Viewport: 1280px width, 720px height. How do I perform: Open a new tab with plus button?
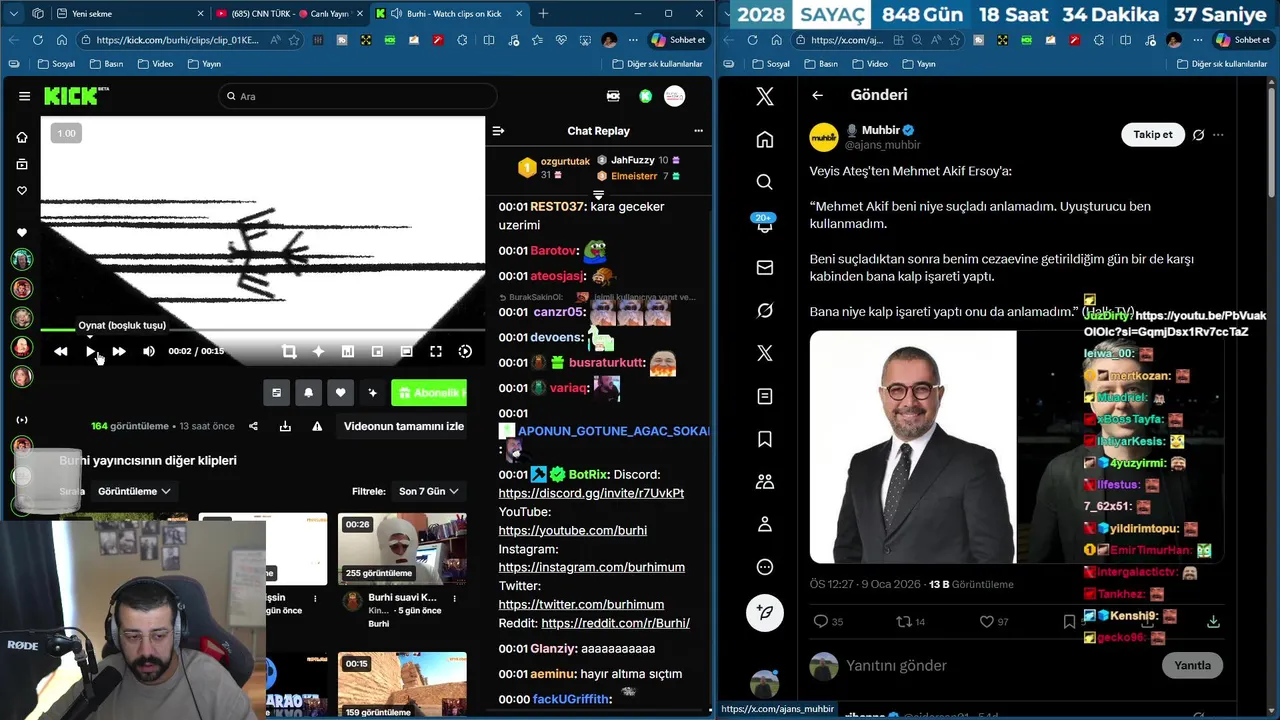click(543, 14)
